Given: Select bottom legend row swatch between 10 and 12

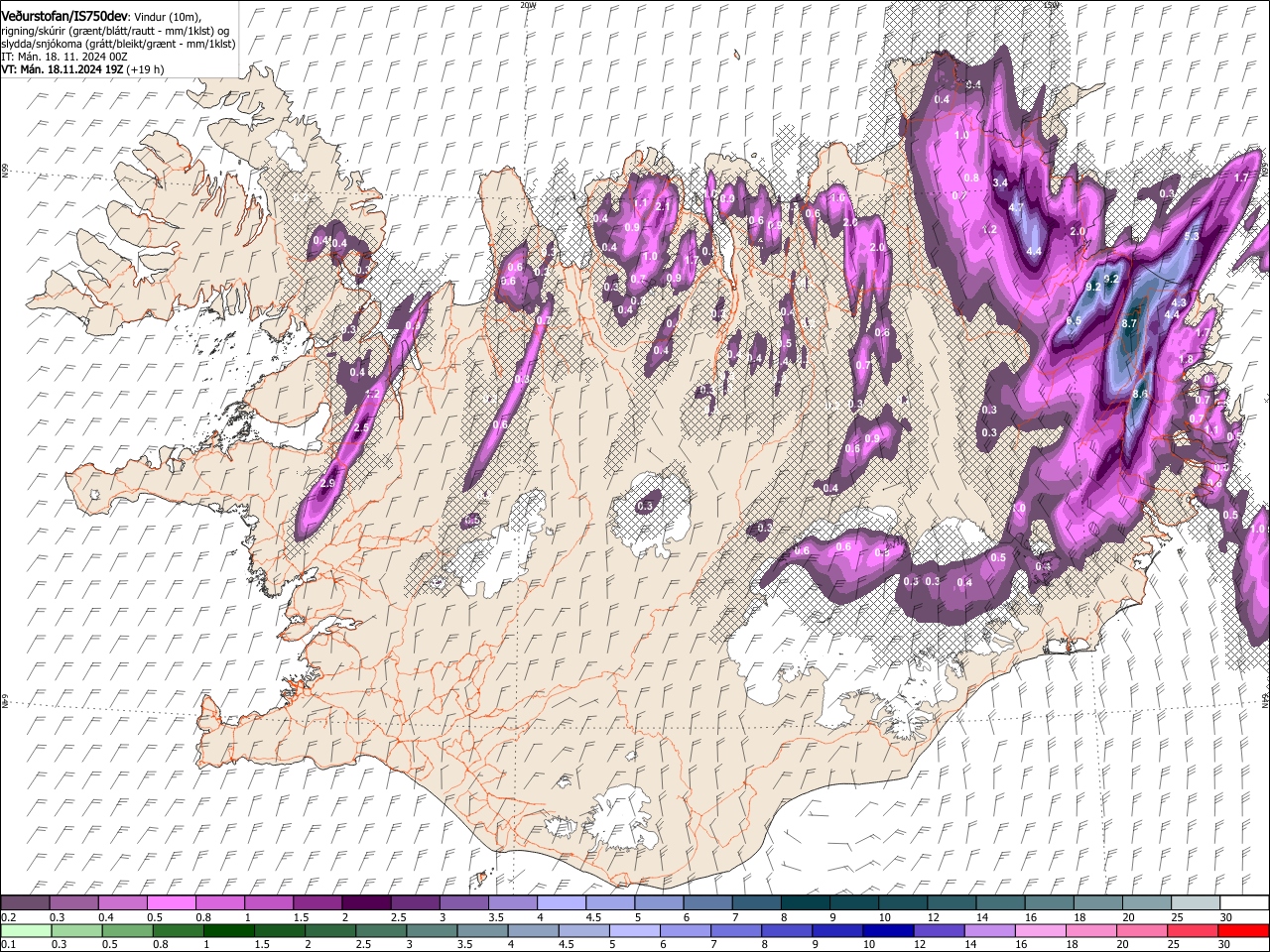Looking at the screenshot, I should click(888, 930).
